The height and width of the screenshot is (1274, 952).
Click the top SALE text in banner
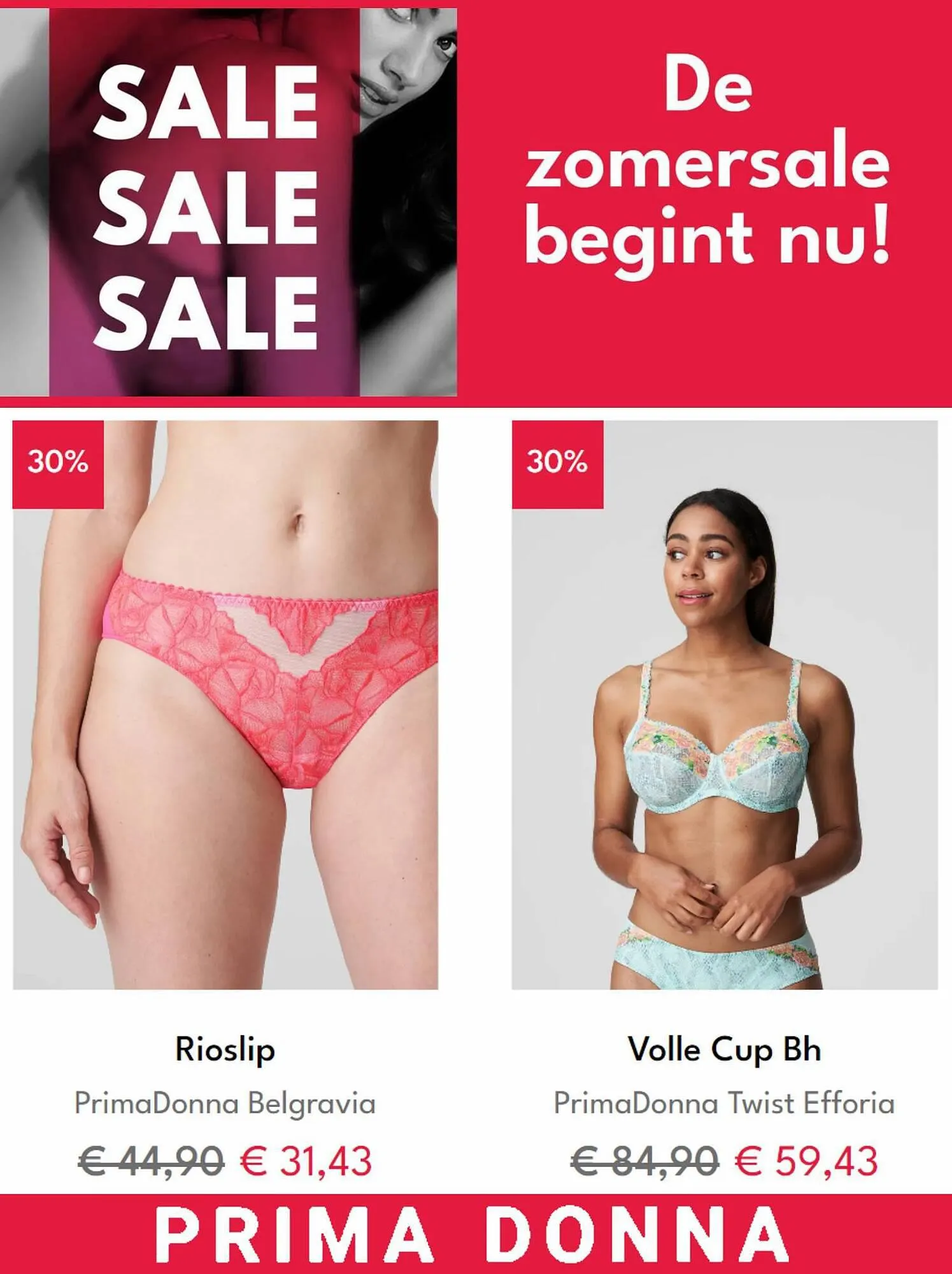tap(206, 102)
